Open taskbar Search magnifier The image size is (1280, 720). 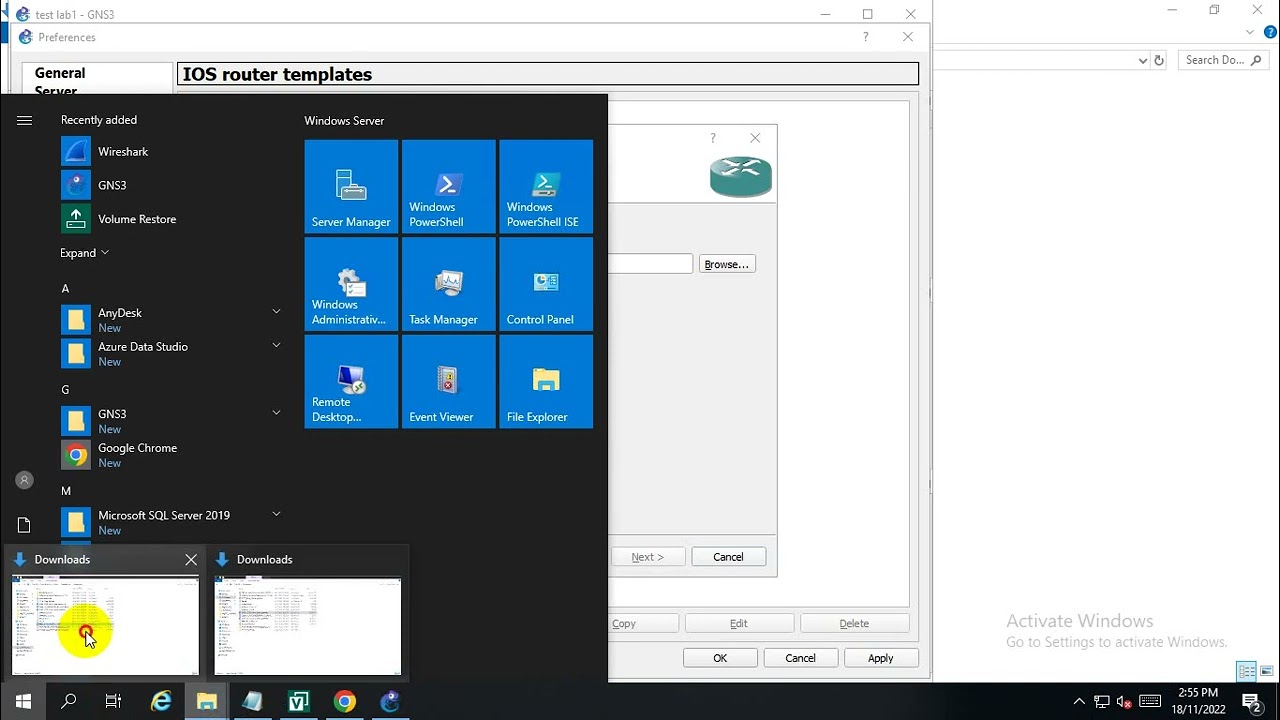coord(68,702)
